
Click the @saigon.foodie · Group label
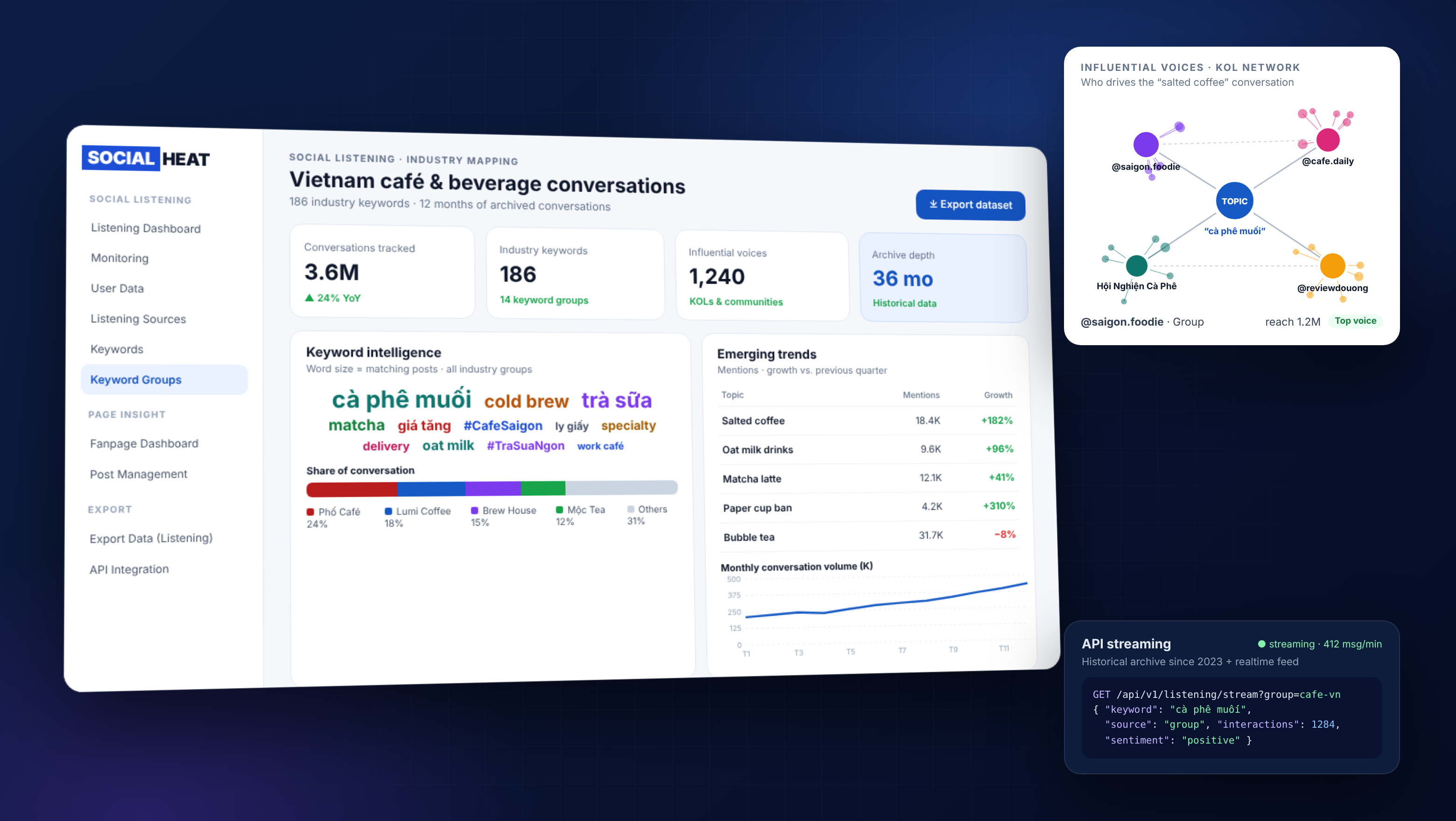(1142, 321)
